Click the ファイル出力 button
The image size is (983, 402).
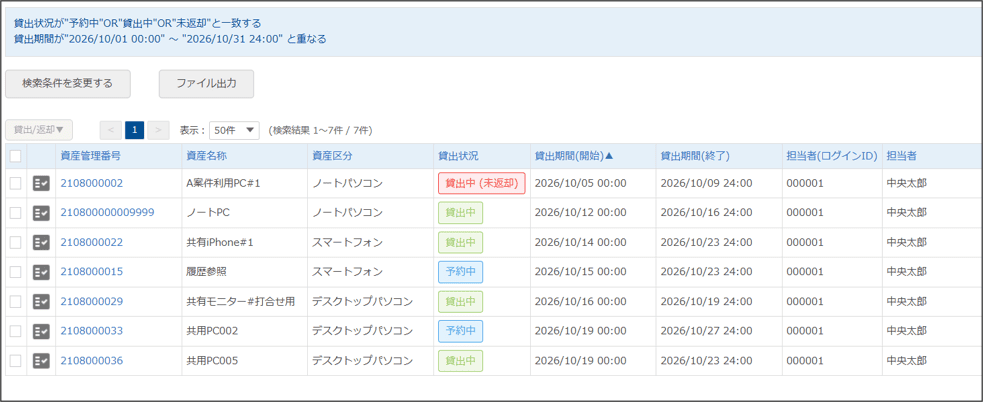pyautogui.click(x=206, y=83)
